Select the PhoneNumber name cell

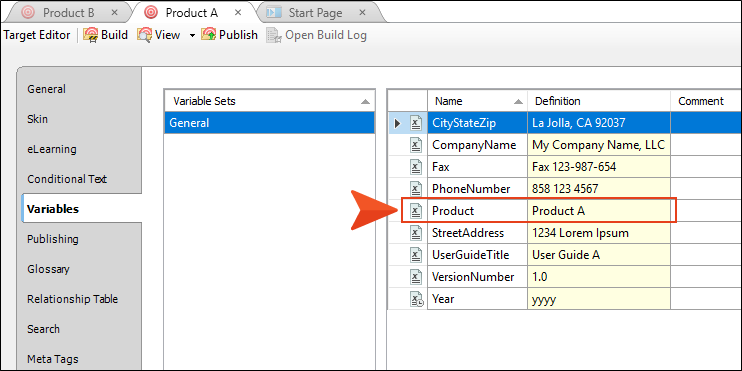tap(477, 189)
